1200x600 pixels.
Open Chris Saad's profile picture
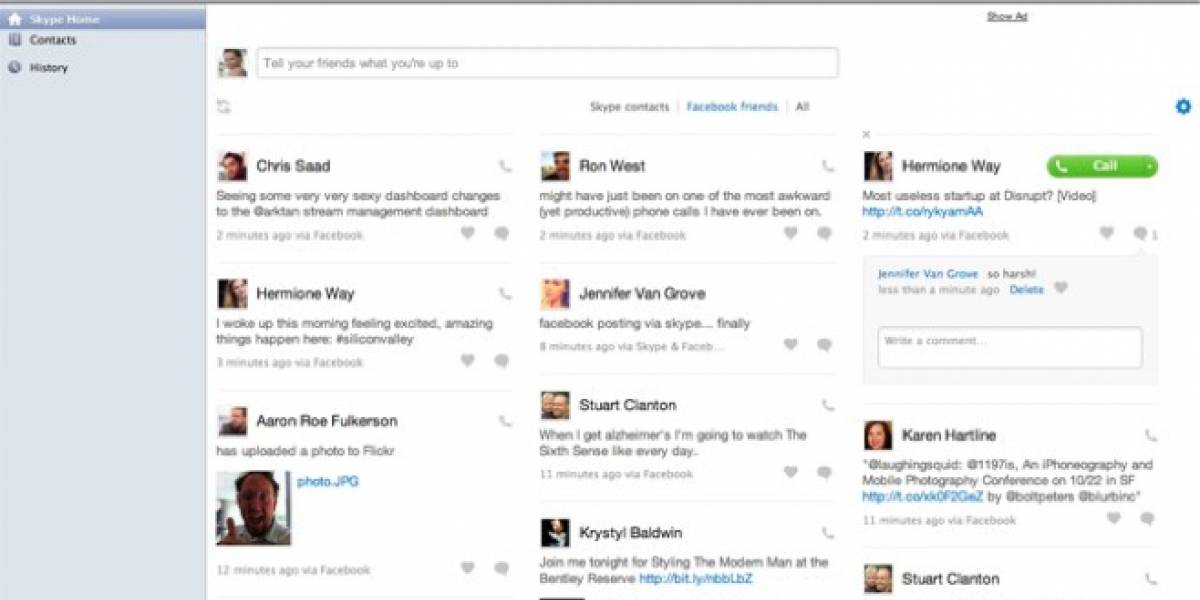coord(232,166)
